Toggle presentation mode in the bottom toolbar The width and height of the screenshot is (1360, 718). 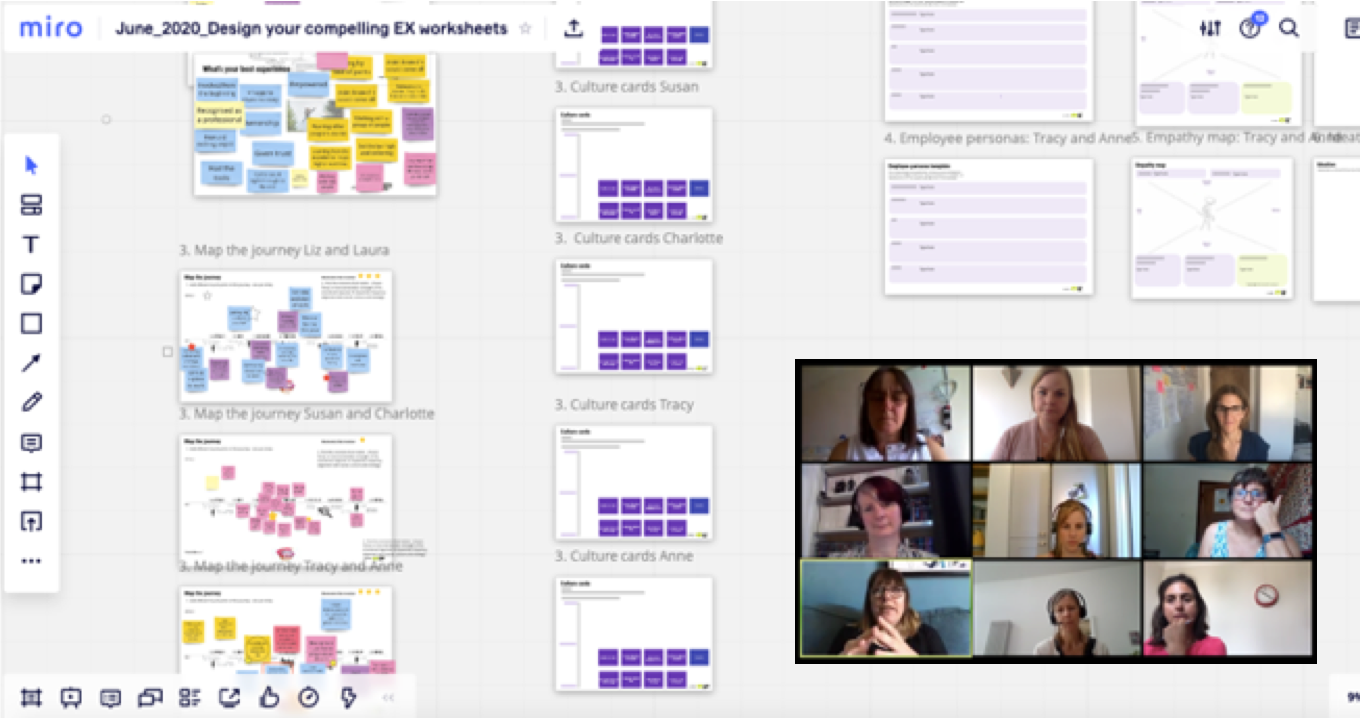click(x=71, y=698)
